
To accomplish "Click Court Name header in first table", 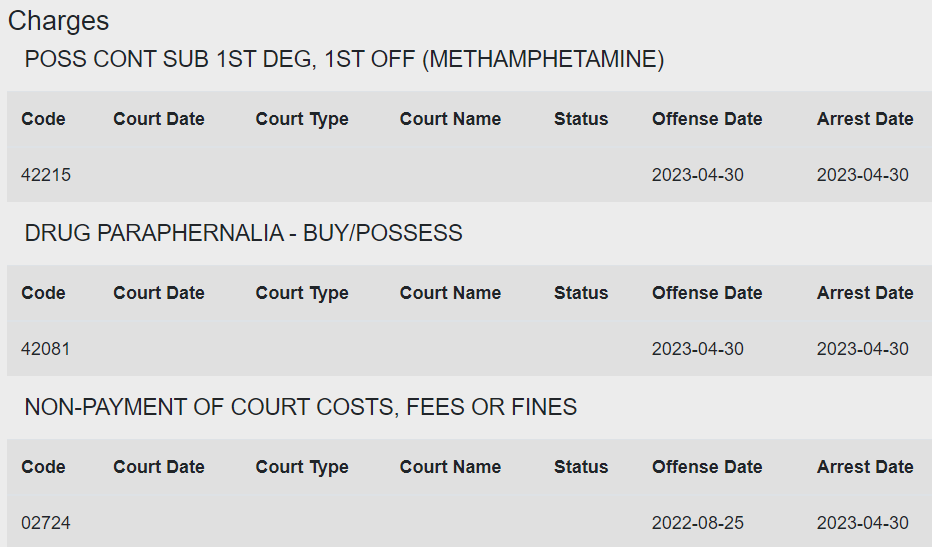I will [x=450, y=119].
